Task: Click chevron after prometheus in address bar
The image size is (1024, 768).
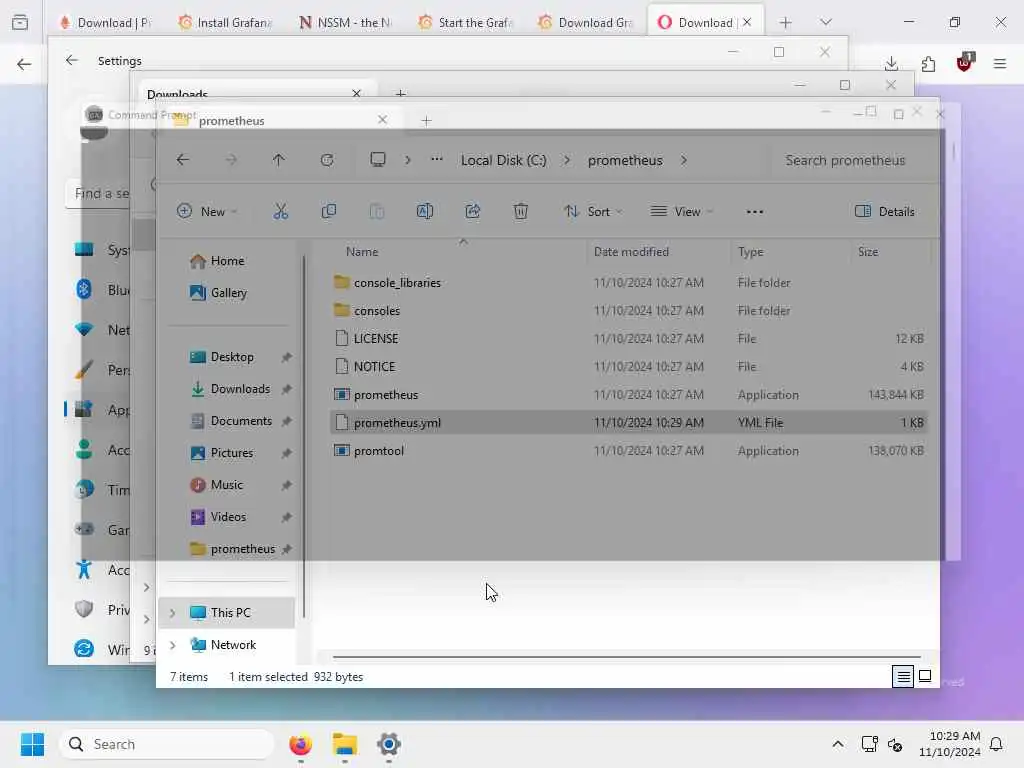Action: pyautogui.click(x=684, y=160)
